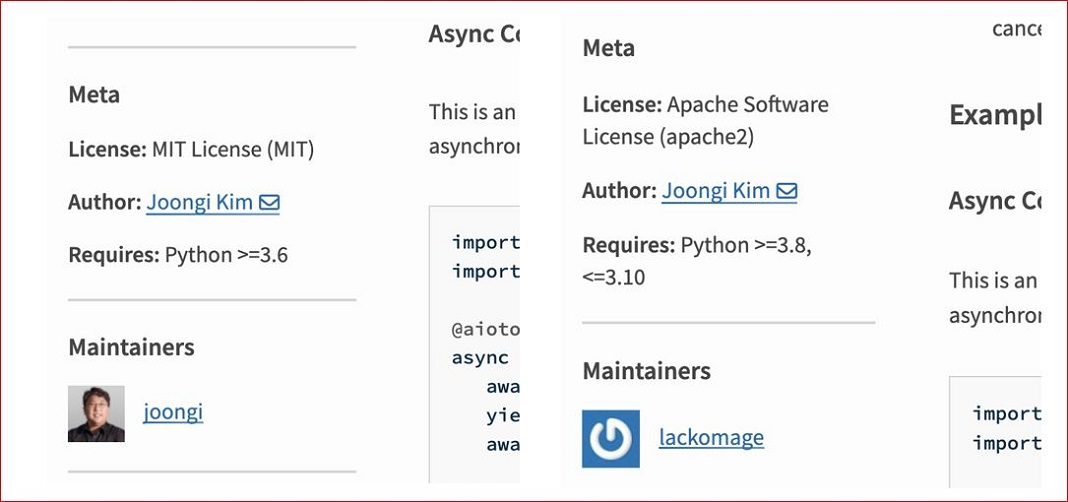Click the Meta heading above Apache Software License
Screen dimensions: 1068x502
point(608,48)
